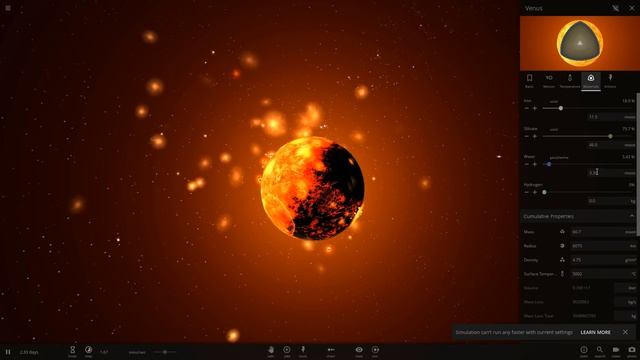
Task: Pause the simulation
Action: (7, 352)
